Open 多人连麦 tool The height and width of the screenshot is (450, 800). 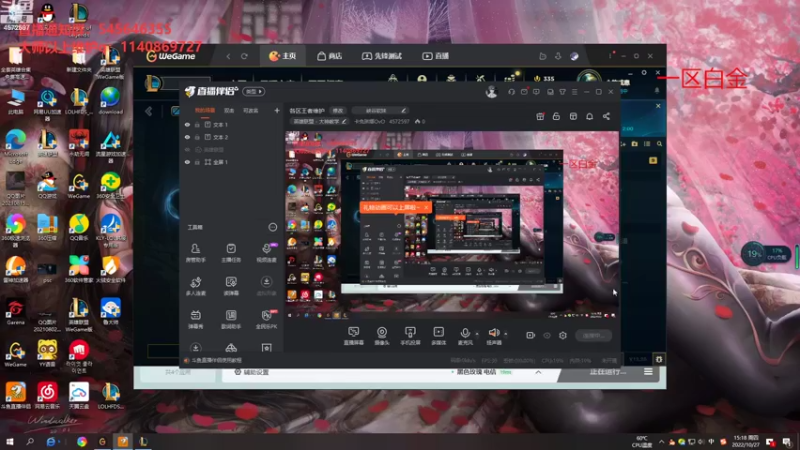(x=195, y=286)
